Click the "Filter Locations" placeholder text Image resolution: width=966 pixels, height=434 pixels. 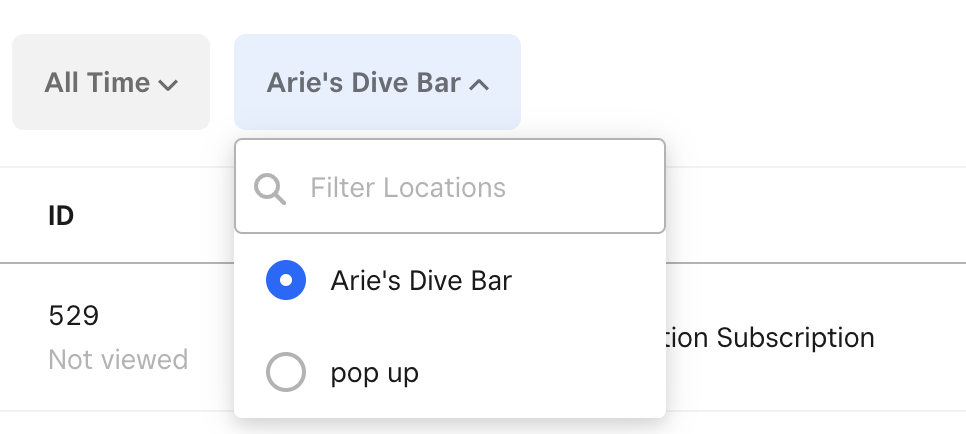coord(408,187)
